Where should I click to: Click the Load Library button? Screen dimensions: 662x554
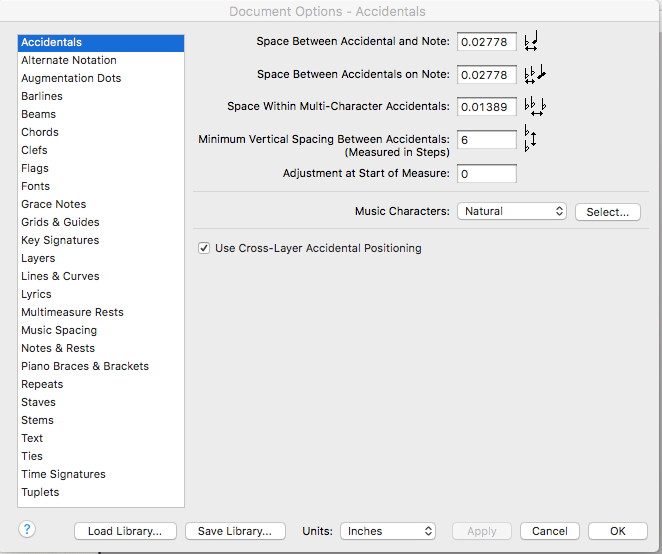click(x=125, y=531)
